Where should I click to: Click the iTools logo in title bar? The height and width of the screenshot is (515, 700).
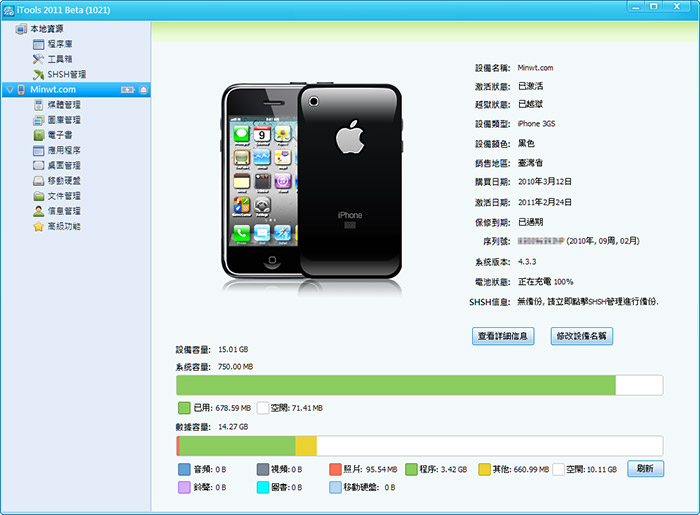[x=8, y=10]
